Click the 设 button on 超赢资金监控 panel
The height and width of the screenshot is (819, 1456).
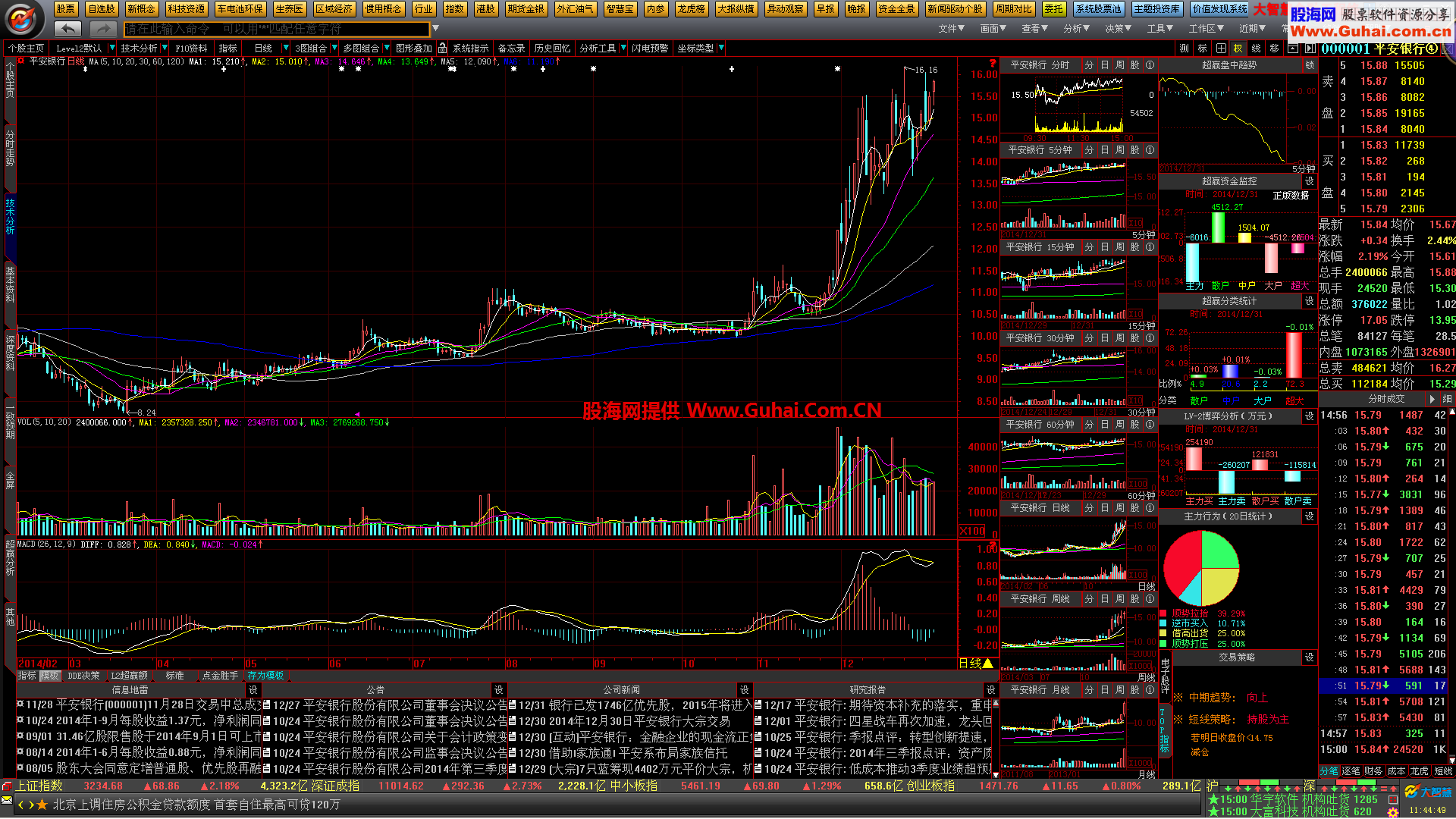1310,181
